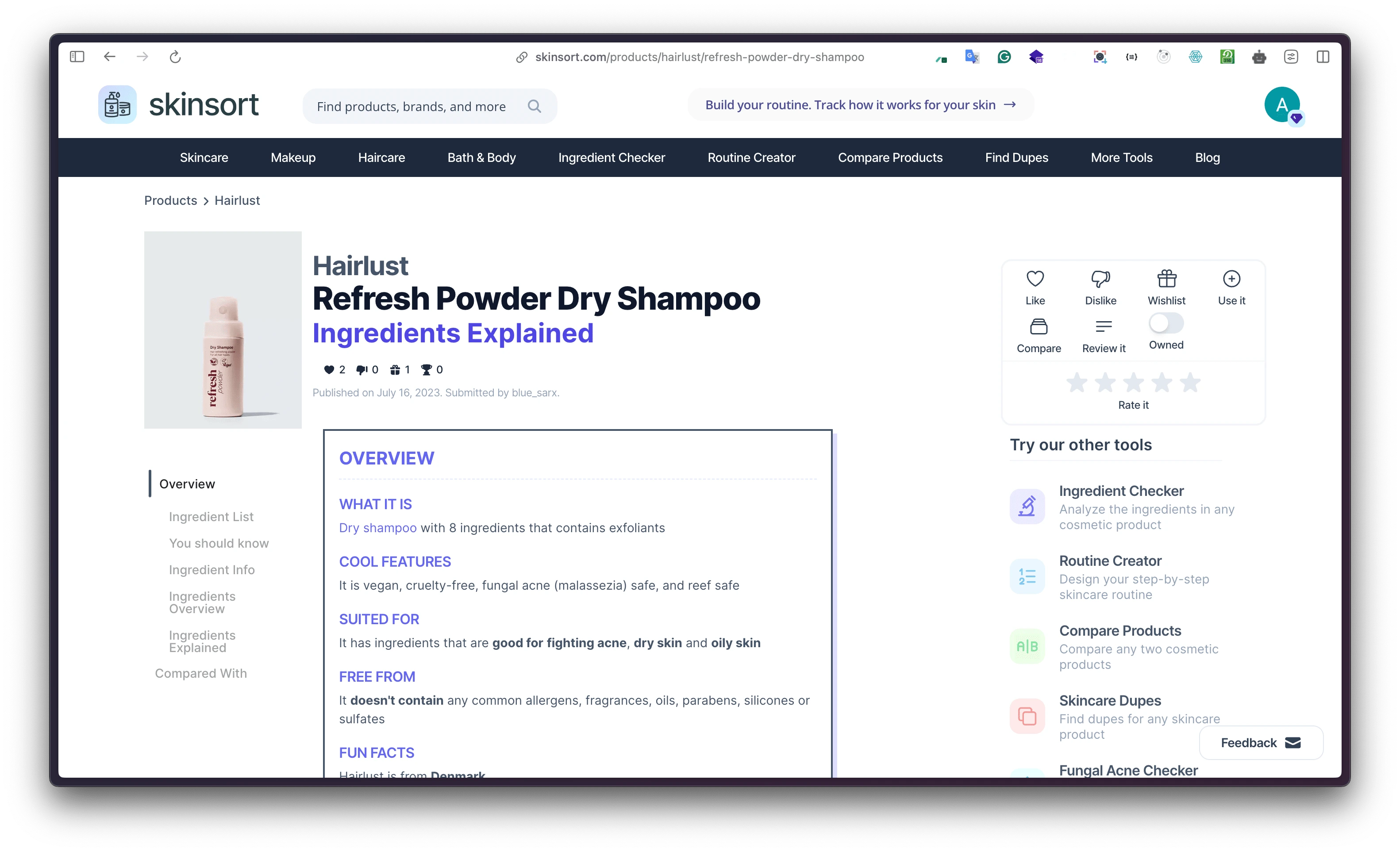Click the Like heart icon

click(x=1035, y=279)
